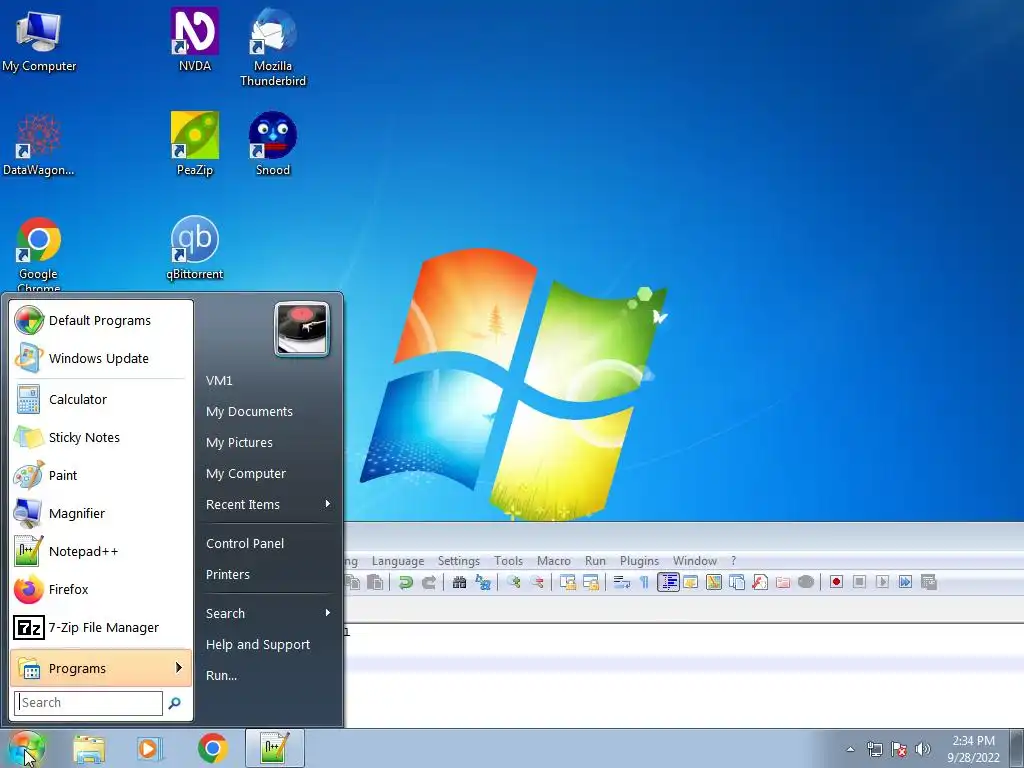Click Notepad++ user defined language icon
This screenshot has width=1024, height=768.
690,582
